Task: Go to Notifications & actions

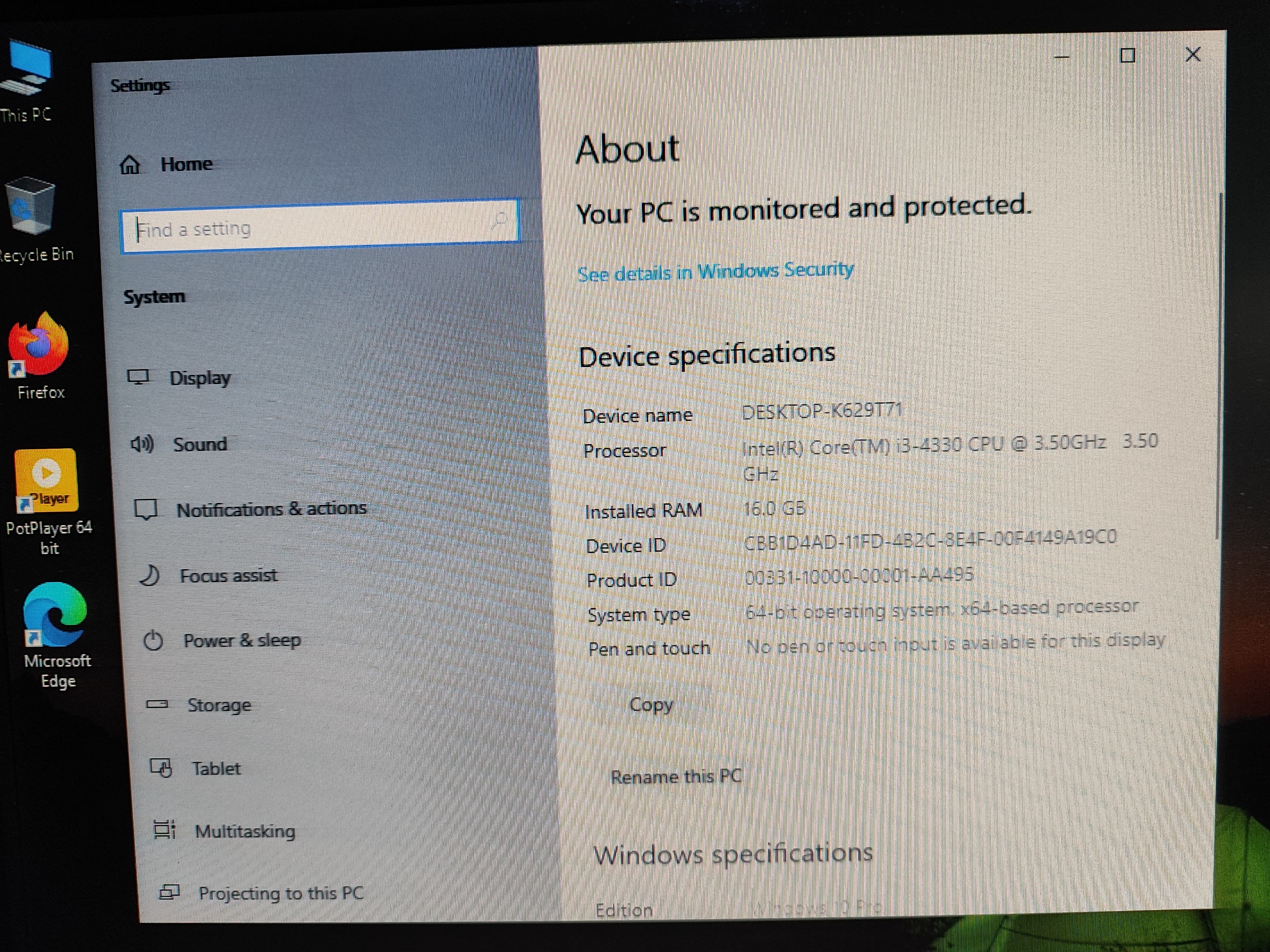Action: [x=270, y=510]
